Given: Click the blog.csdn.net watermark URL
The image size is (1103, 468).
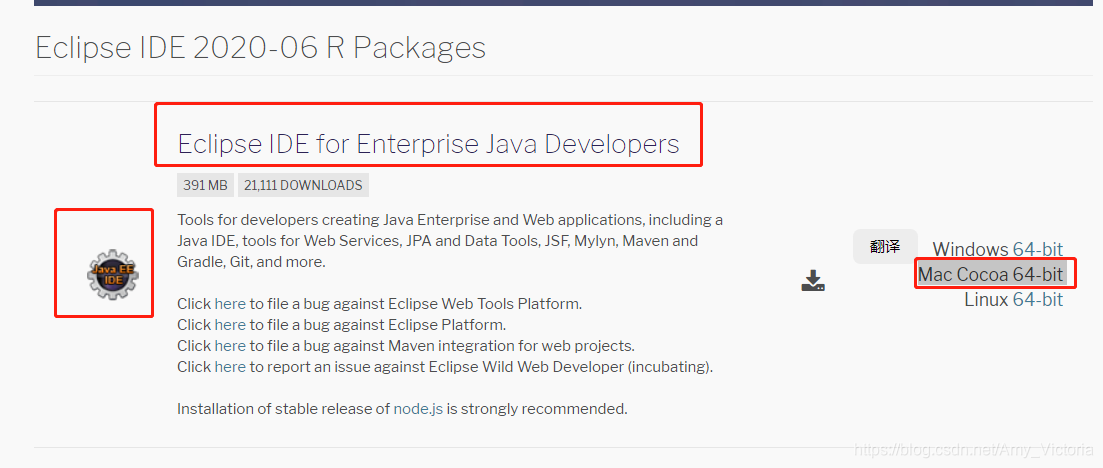Looking at the screenshot, I should pos(974,448).
